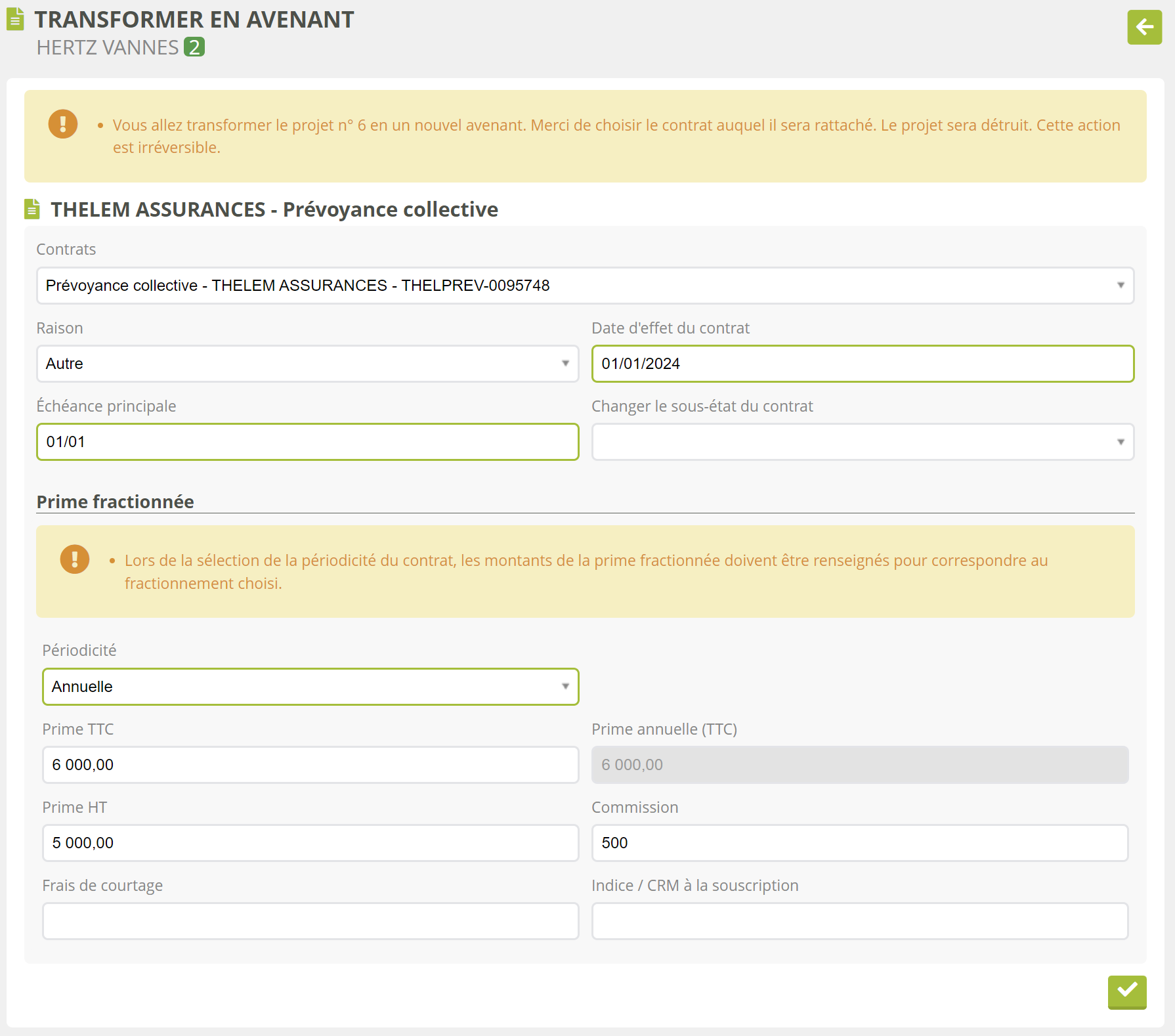Screen dimensions: 1175x1036
Task: Click the Commission field containing 500
Action: 859,843
